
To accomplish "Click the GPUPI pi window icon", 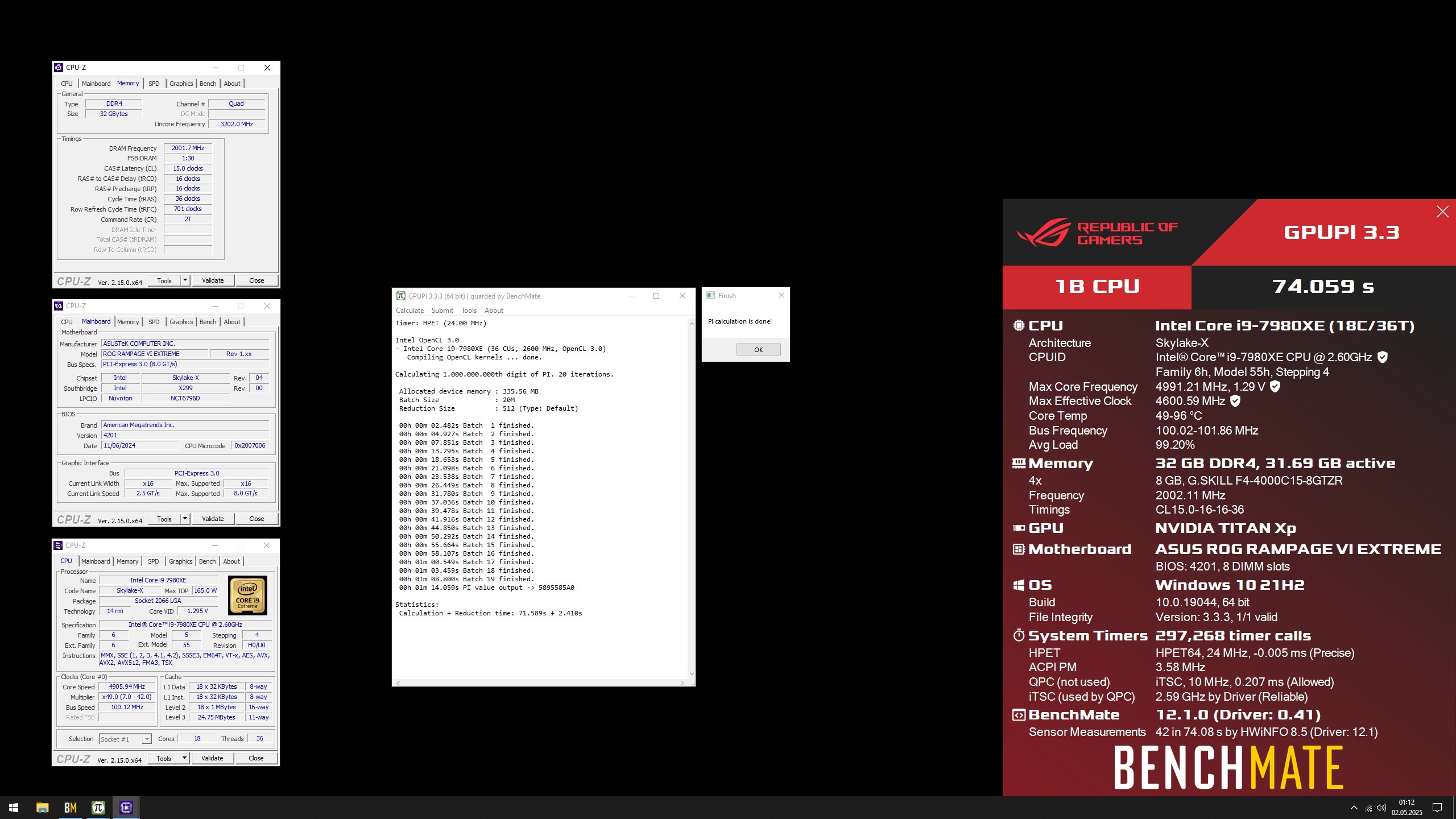I will coord(400,296).
